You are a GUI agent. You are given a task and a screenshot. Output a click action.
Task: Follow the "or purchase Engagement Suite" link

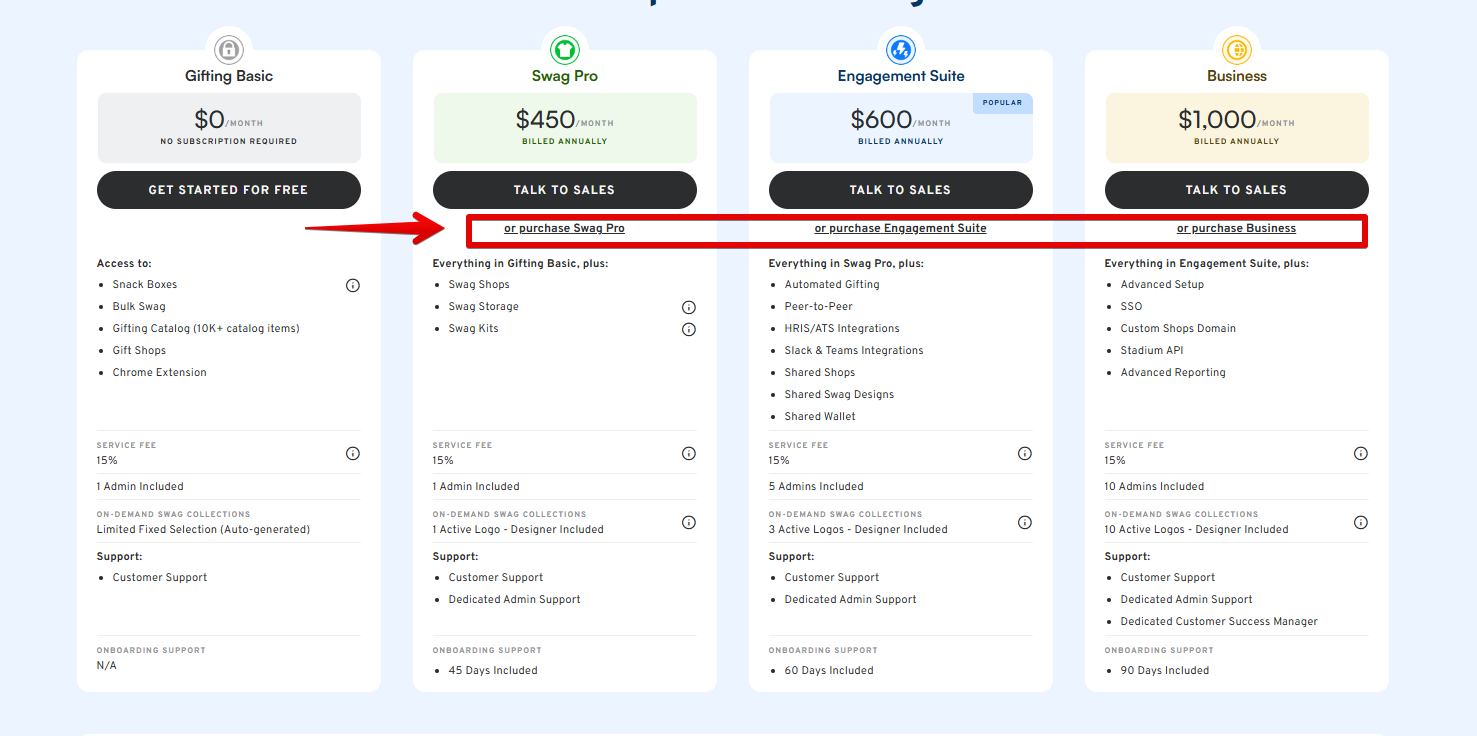[901, 228]
